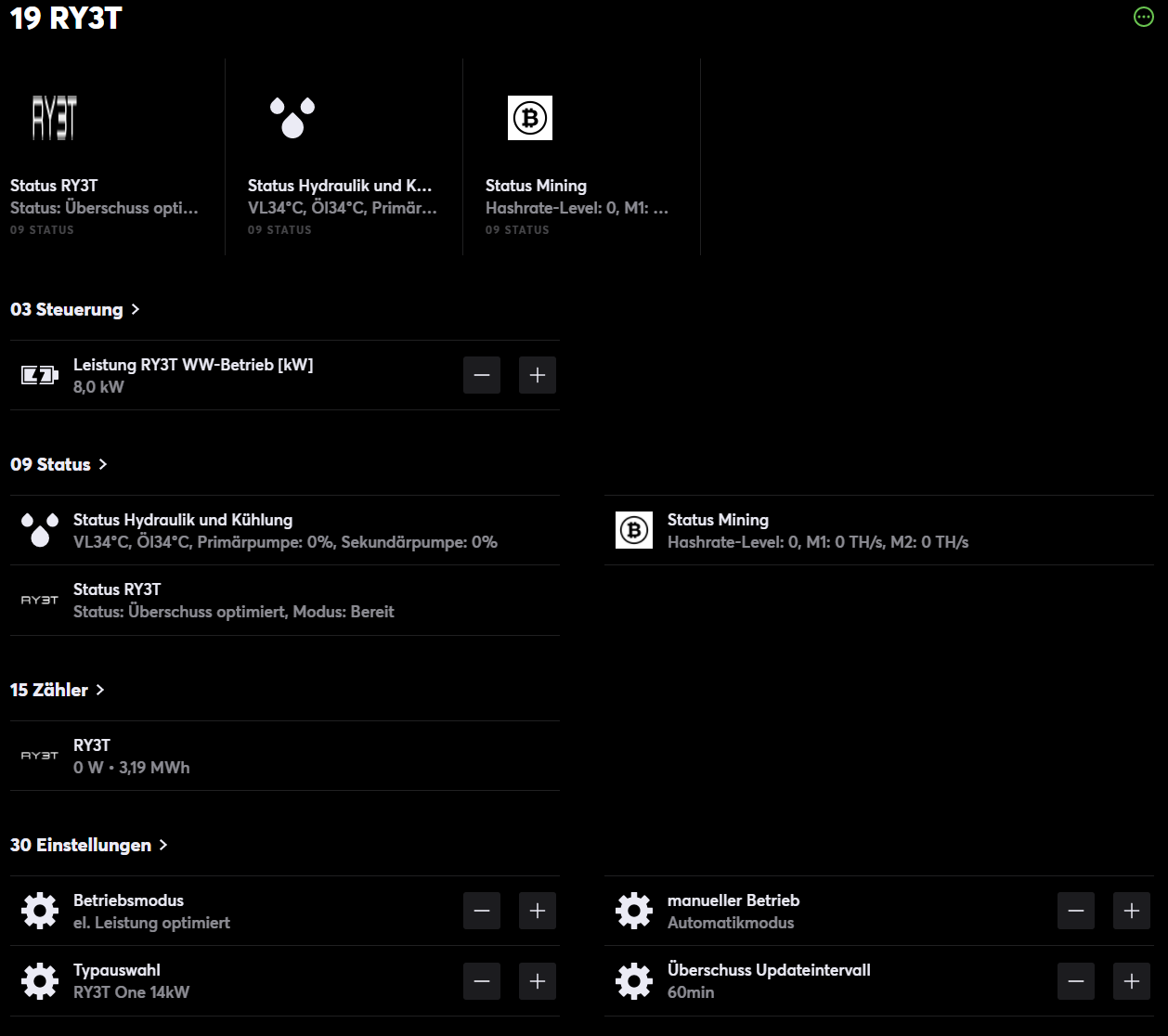Click the Bitcoin icon in Status Mining card
The image size is (1168, 1036).
(530, 118)
